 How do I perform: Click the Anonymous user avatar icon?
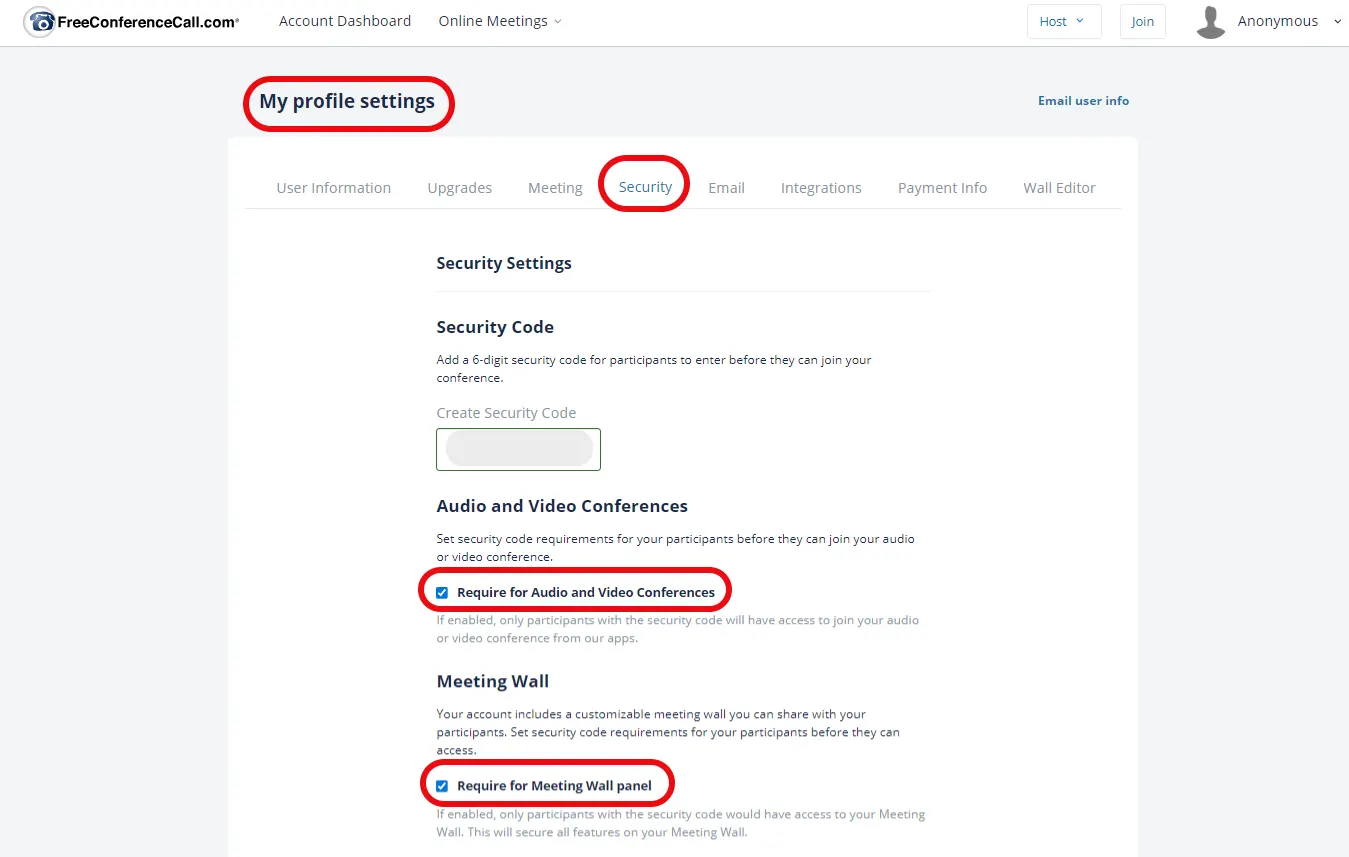tap(1211, 22)
